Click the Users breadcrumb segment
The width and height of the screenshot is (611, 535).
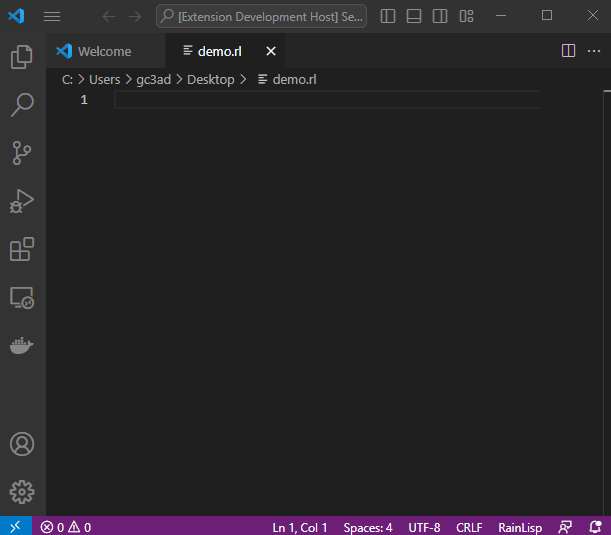click(x=104, y=80)
